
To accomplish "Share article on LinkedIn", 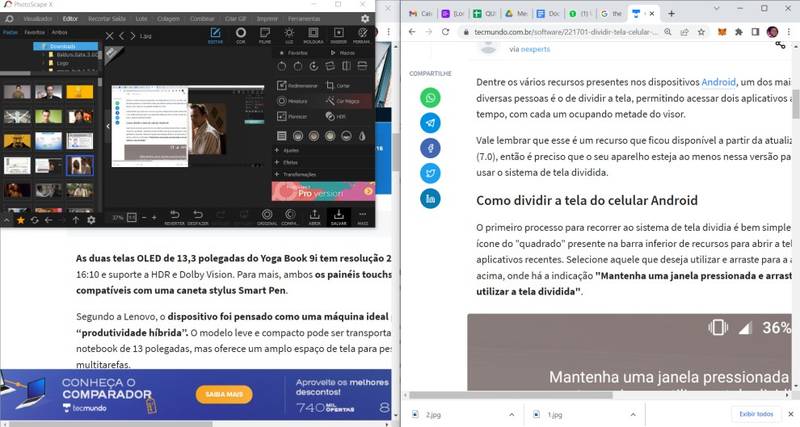I will pos(430,198).
